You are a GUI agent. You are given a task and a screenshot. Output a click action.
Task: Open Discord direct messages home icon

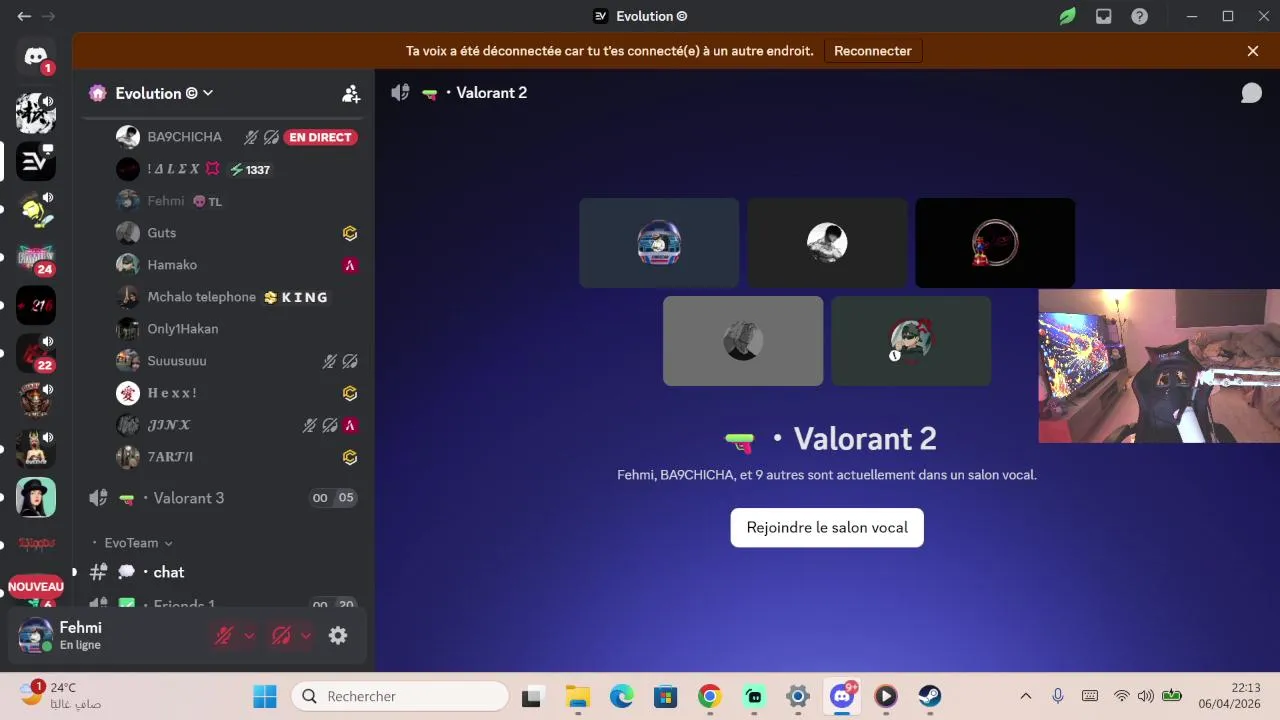point(36,56)
